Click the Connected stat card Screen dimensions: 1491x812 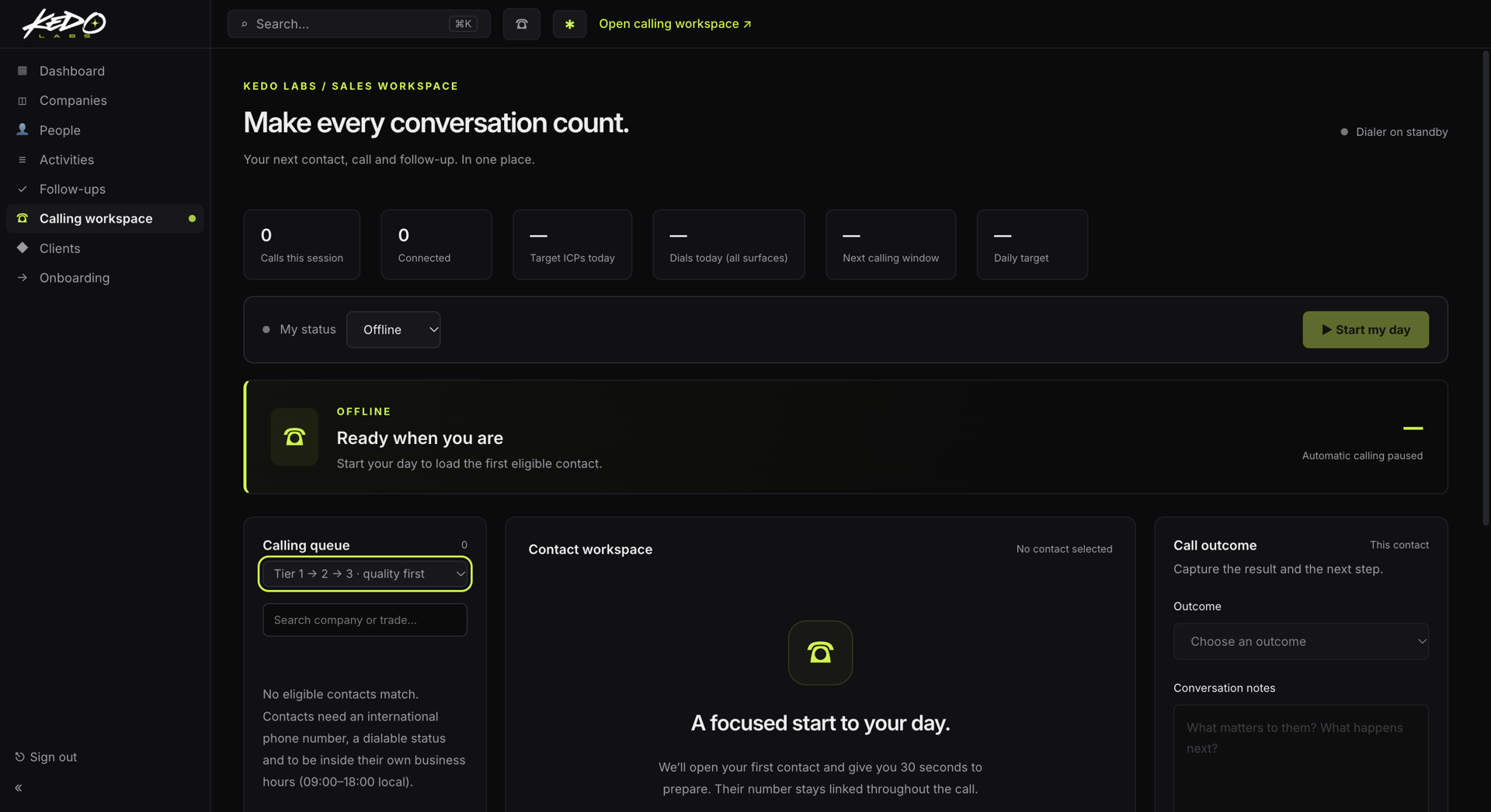(436, 245)
